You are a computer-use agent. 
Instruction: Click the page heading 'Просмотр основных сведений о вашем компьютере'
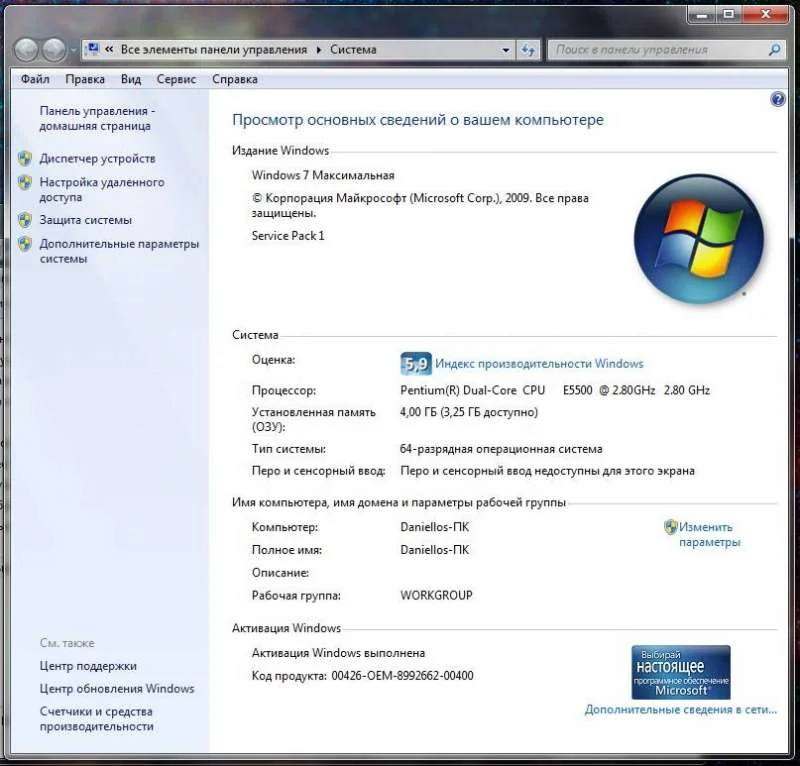(x=418, y=120)
